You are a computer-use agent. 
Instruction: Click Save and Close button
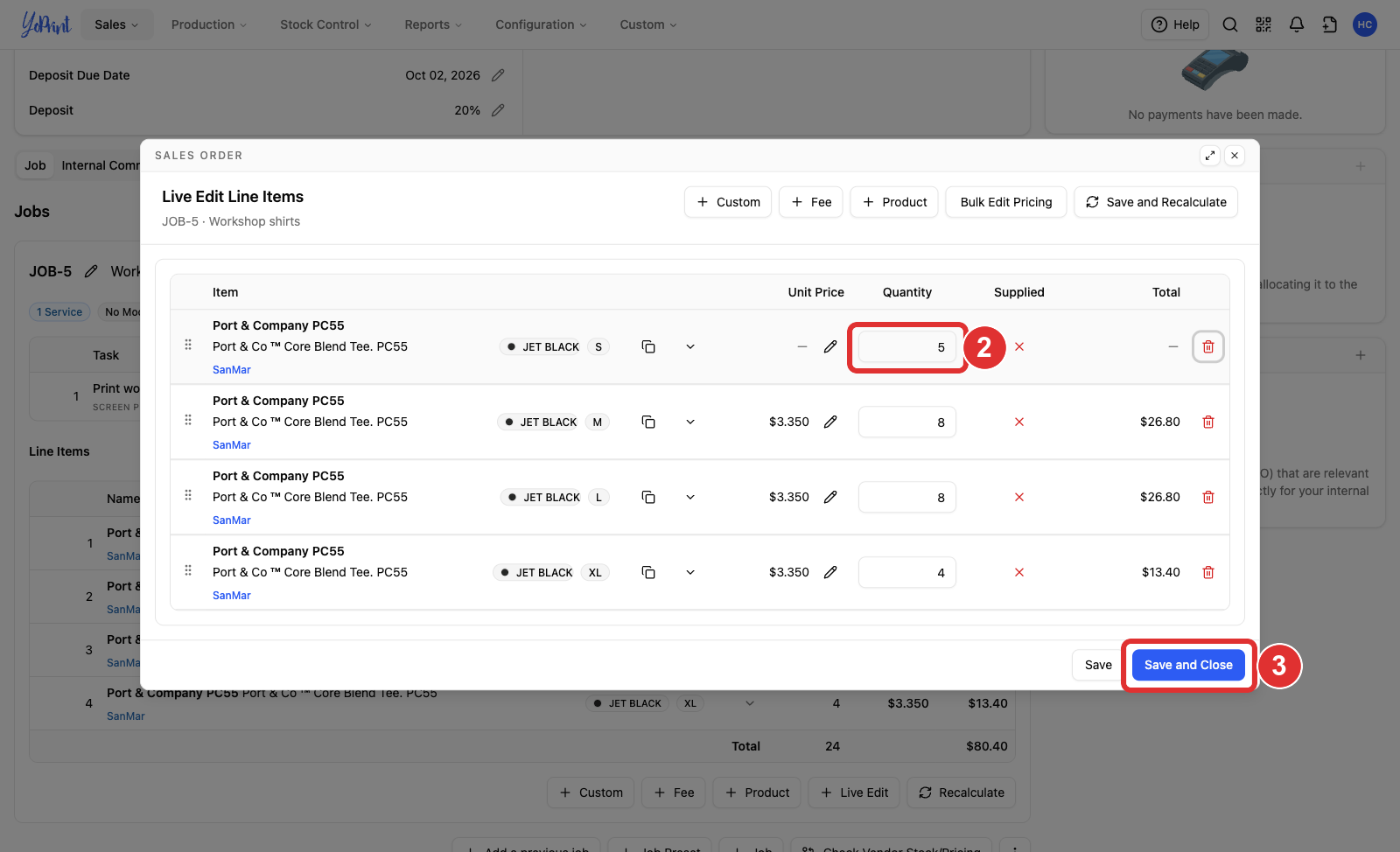1188,666
